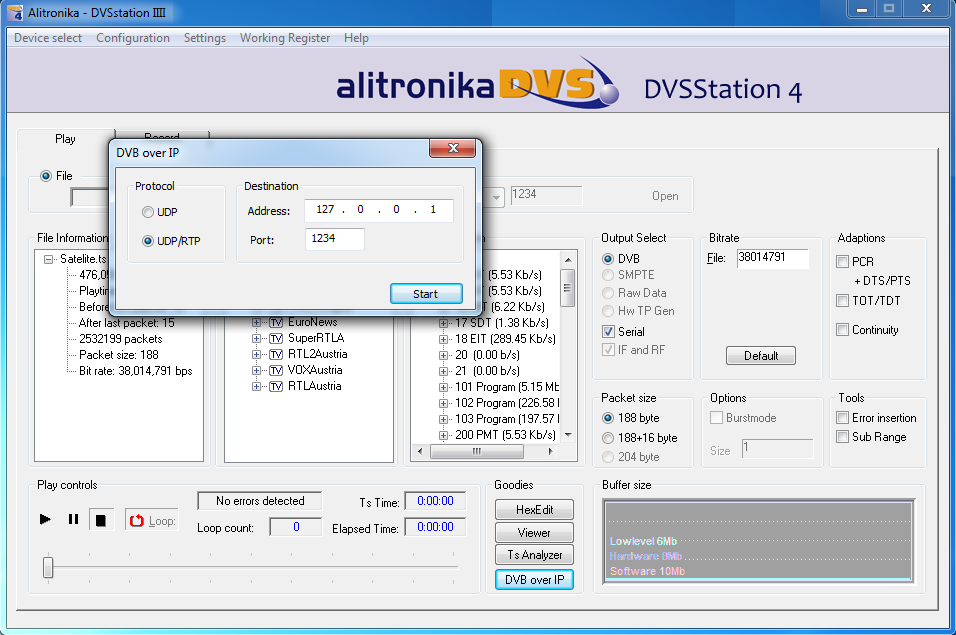The height and width of the screenshot is (635, 956).
Task: Enable the PCR adaption checkbox
Action: click(842, 262)
